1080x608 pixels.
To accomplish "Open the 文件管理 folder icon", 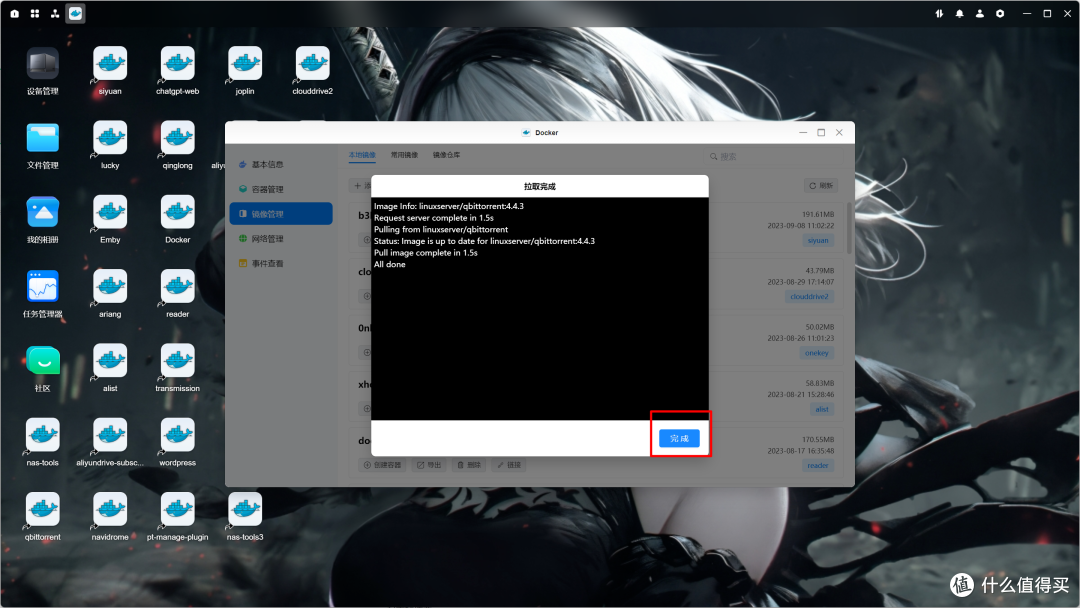I will point(43,145).
